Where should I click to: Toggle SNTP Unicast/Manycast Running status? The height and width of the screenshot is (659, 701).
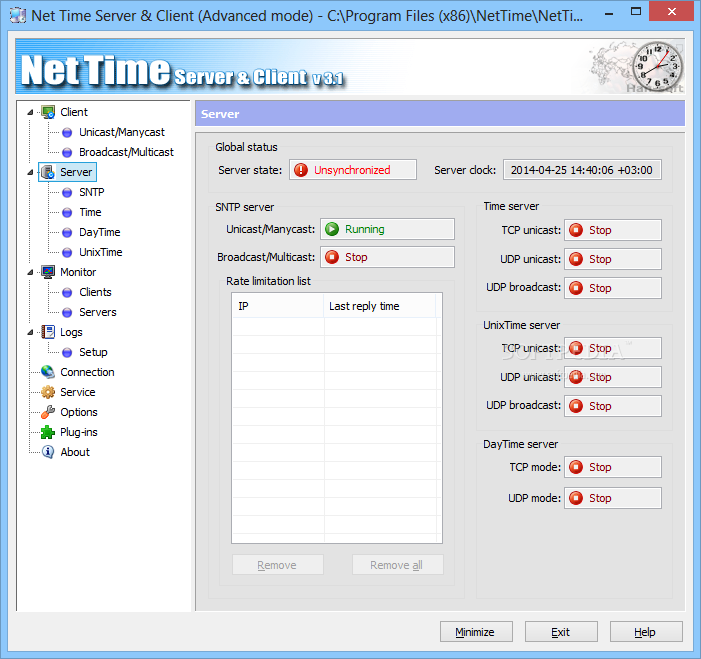tap(387, 229)
